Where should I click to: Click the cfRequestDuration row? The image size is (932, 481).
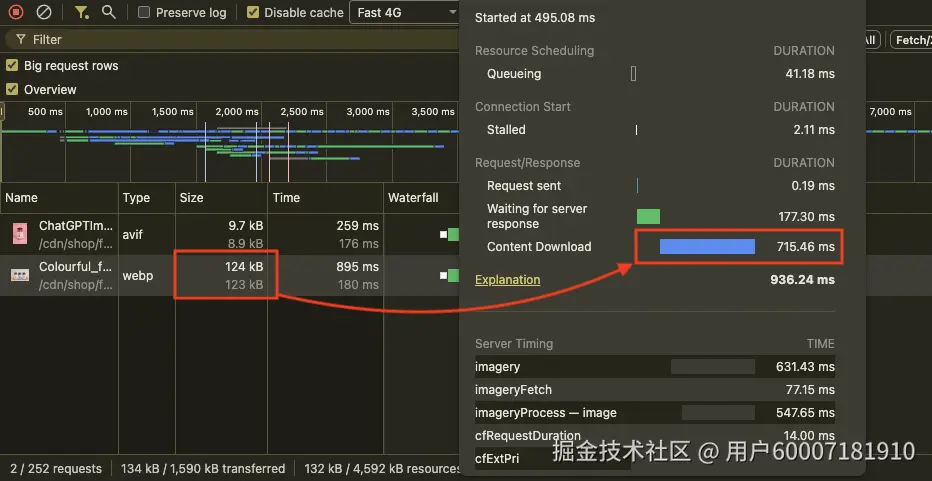click(x=655, y=436)
